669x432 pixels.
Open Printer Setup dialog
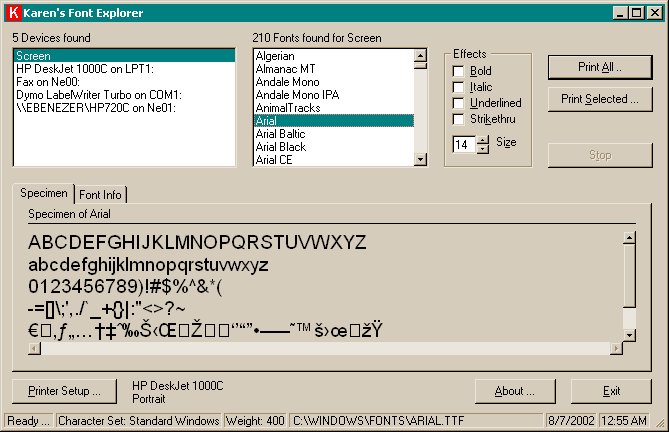[x=64, y=391]
